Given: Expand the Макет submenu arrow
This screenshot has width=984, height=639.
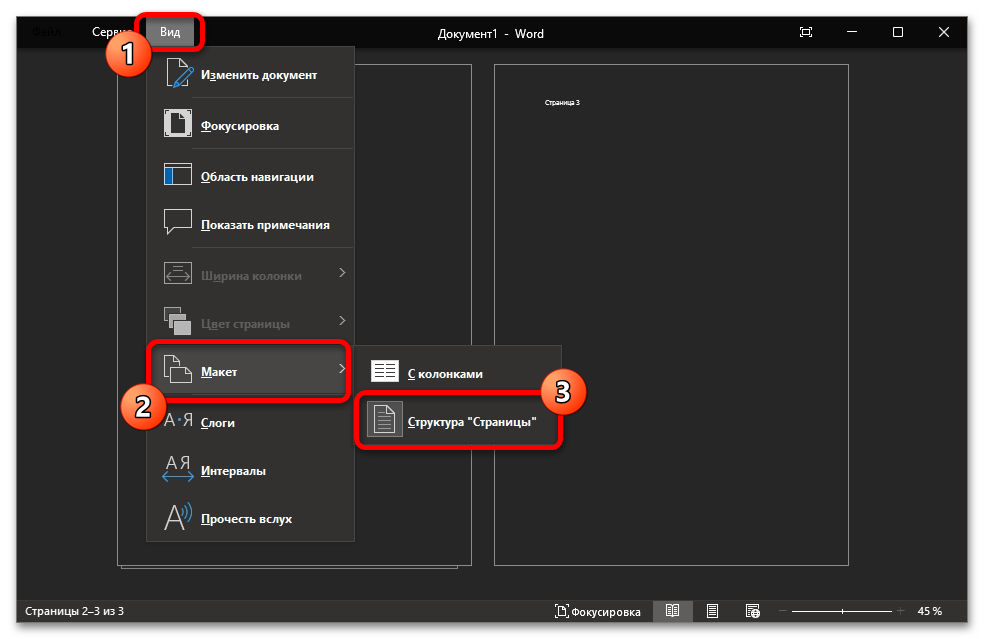Looking at the screenshot, I should tap(342, 370).
